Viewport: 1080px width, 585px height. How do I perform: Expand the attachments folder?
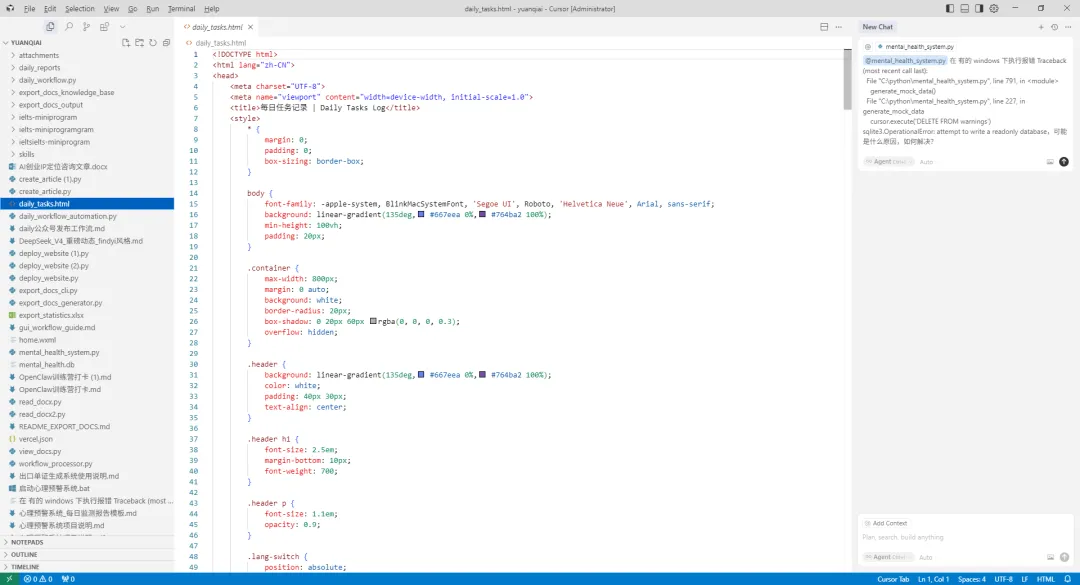coord(39,55)
